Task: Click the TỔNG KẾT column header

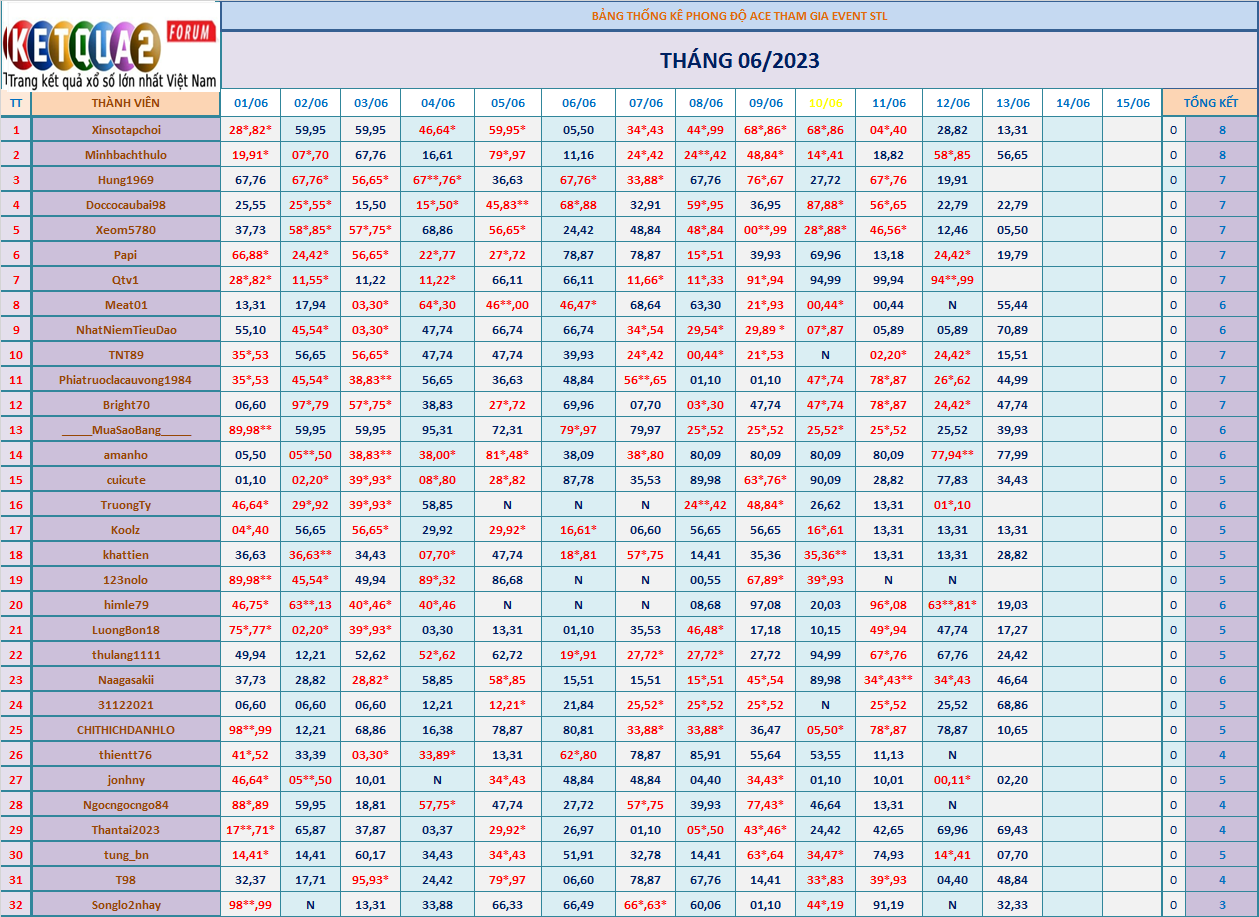Action: (1210, 103)
